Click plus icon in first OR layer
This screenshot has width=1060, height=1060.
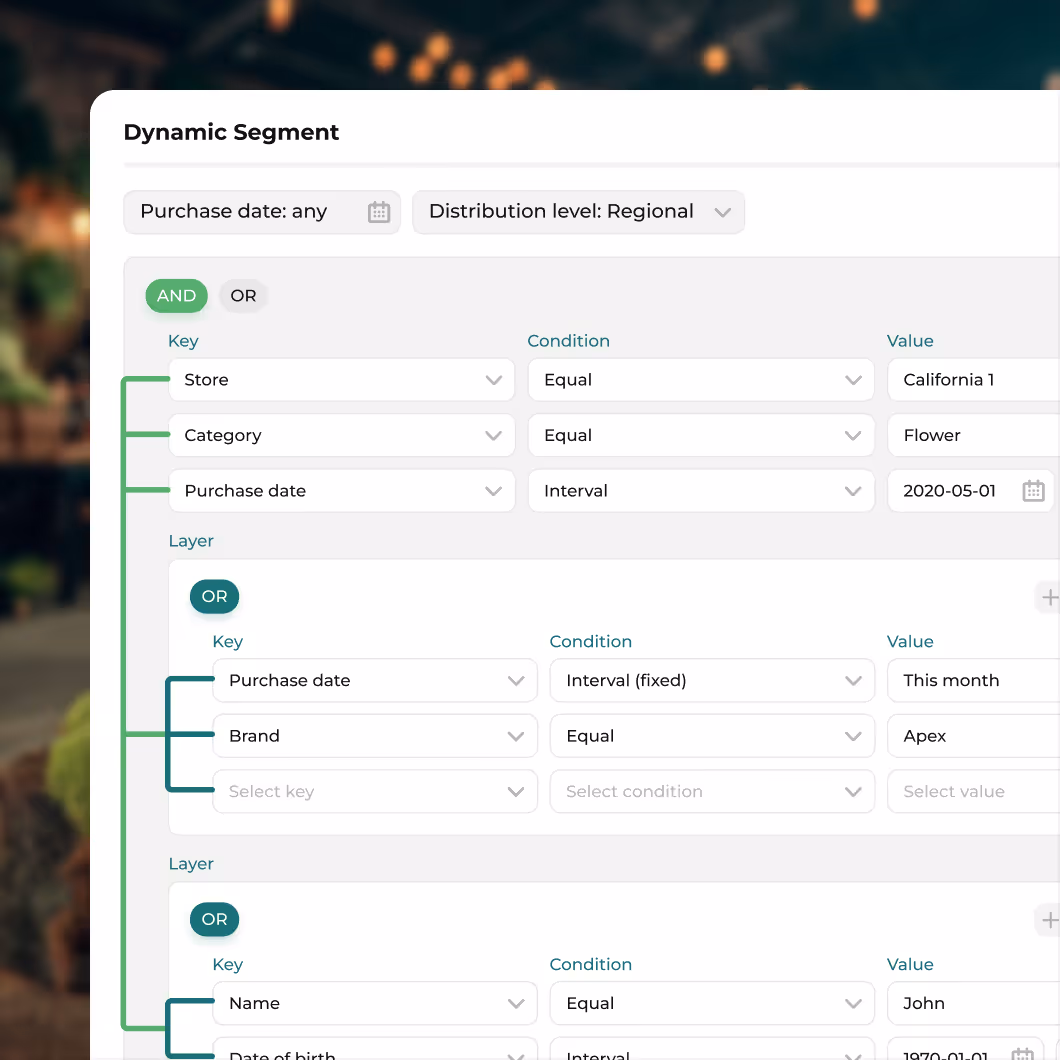click(x=1049, y=598)
